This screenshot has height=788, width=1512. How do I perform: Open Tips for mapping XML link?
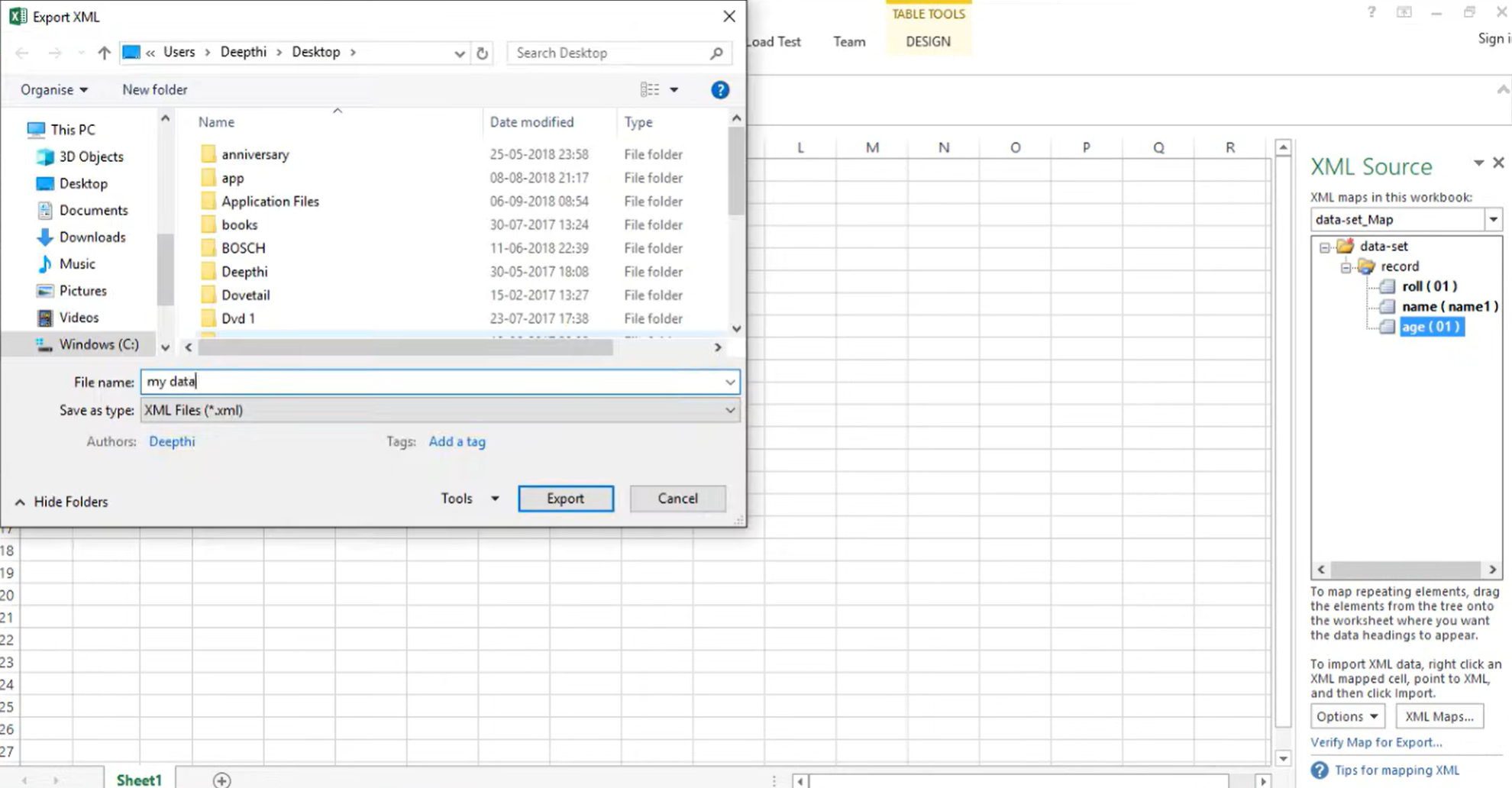1397,770
